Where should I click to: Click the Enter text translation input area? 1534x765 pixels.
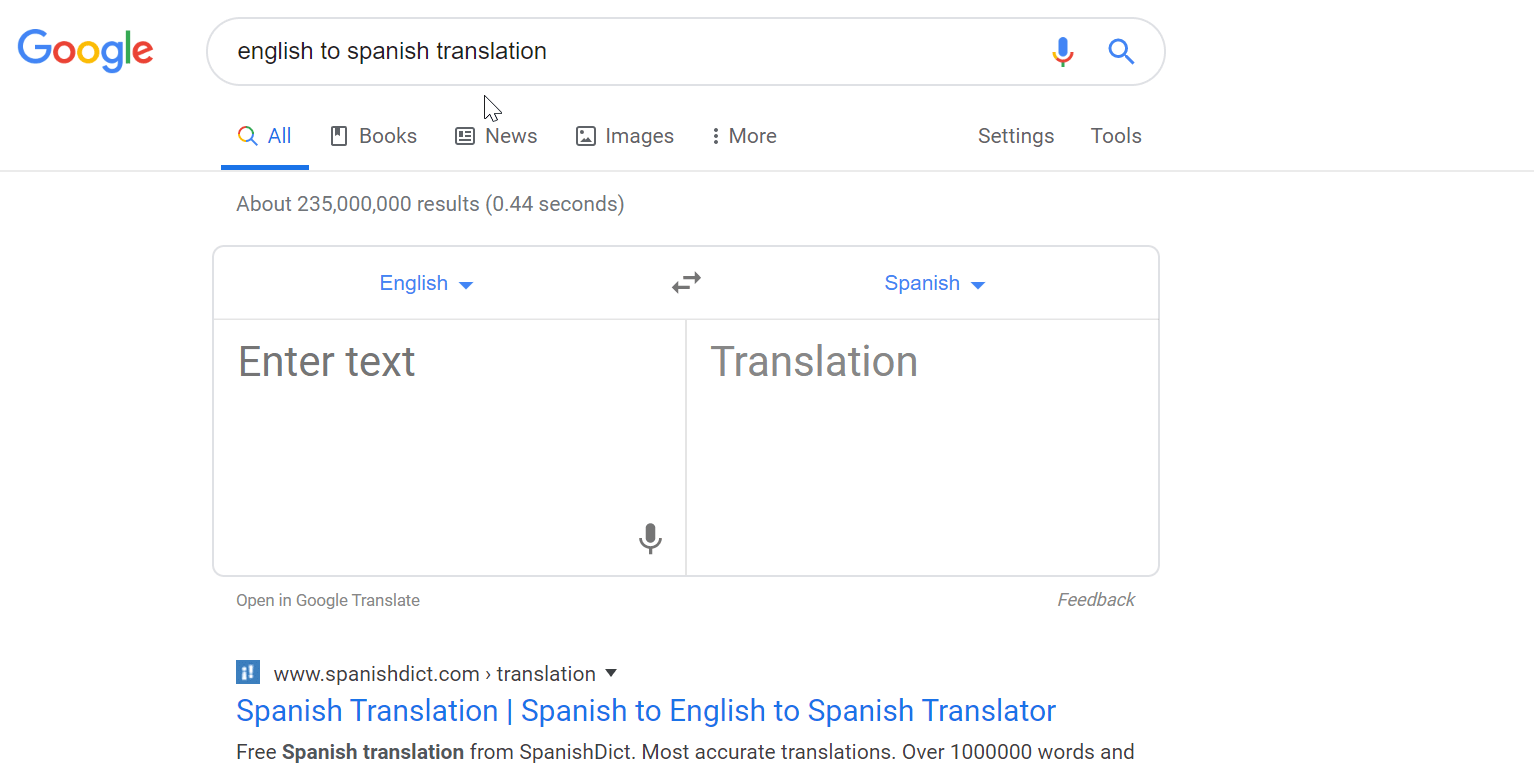point(440,430)
